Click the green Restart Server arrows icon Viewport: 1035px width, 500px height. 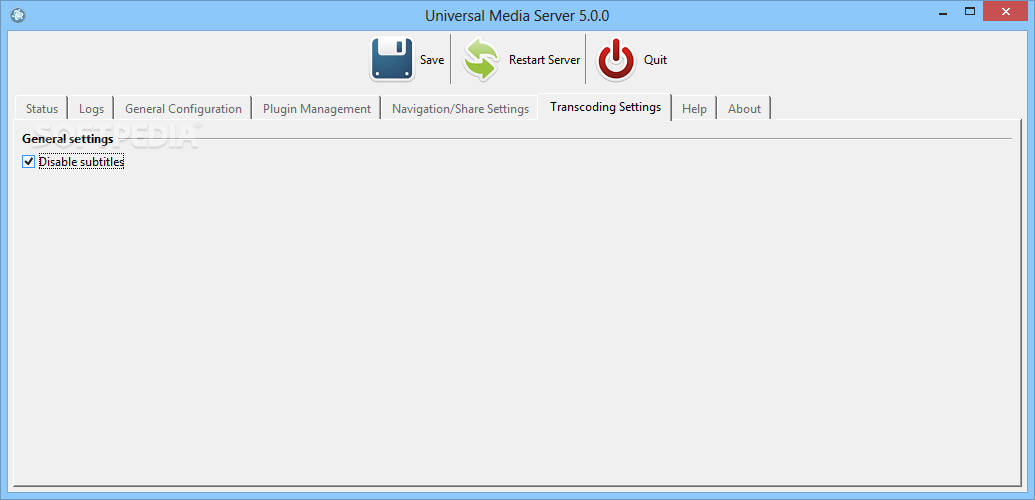point(481,59)
